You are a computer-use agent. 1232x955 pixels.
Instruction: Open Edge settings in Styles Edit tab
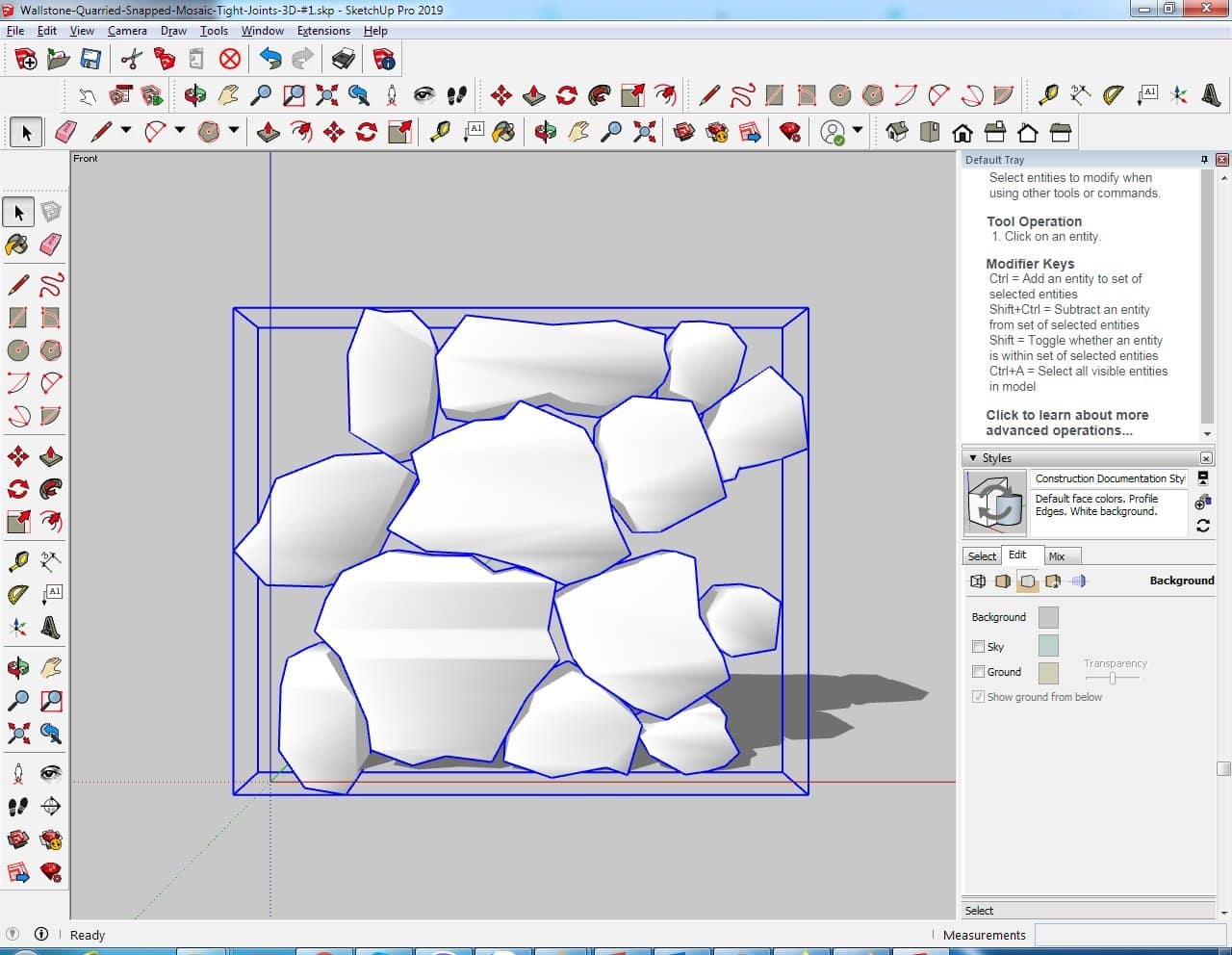pyautogui.click(x=978, y=581)
